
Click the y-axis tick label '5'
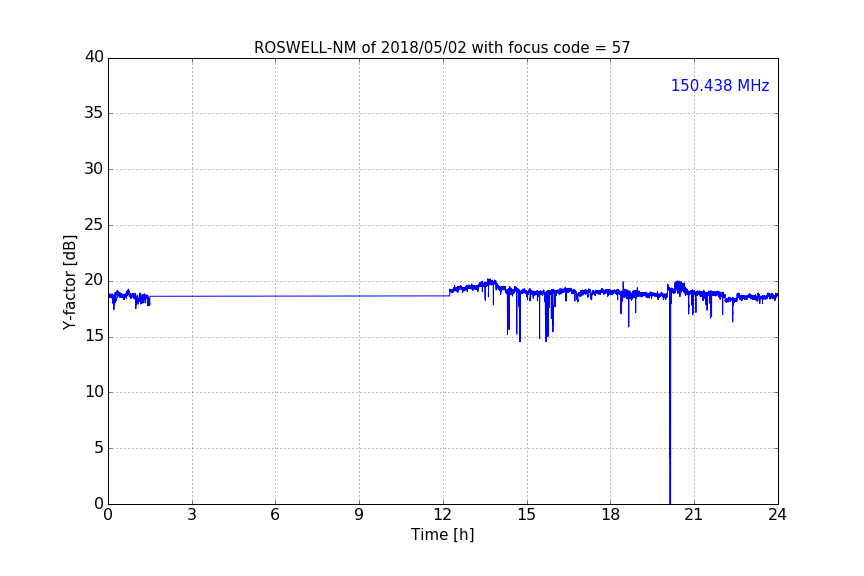coord(99,448)
